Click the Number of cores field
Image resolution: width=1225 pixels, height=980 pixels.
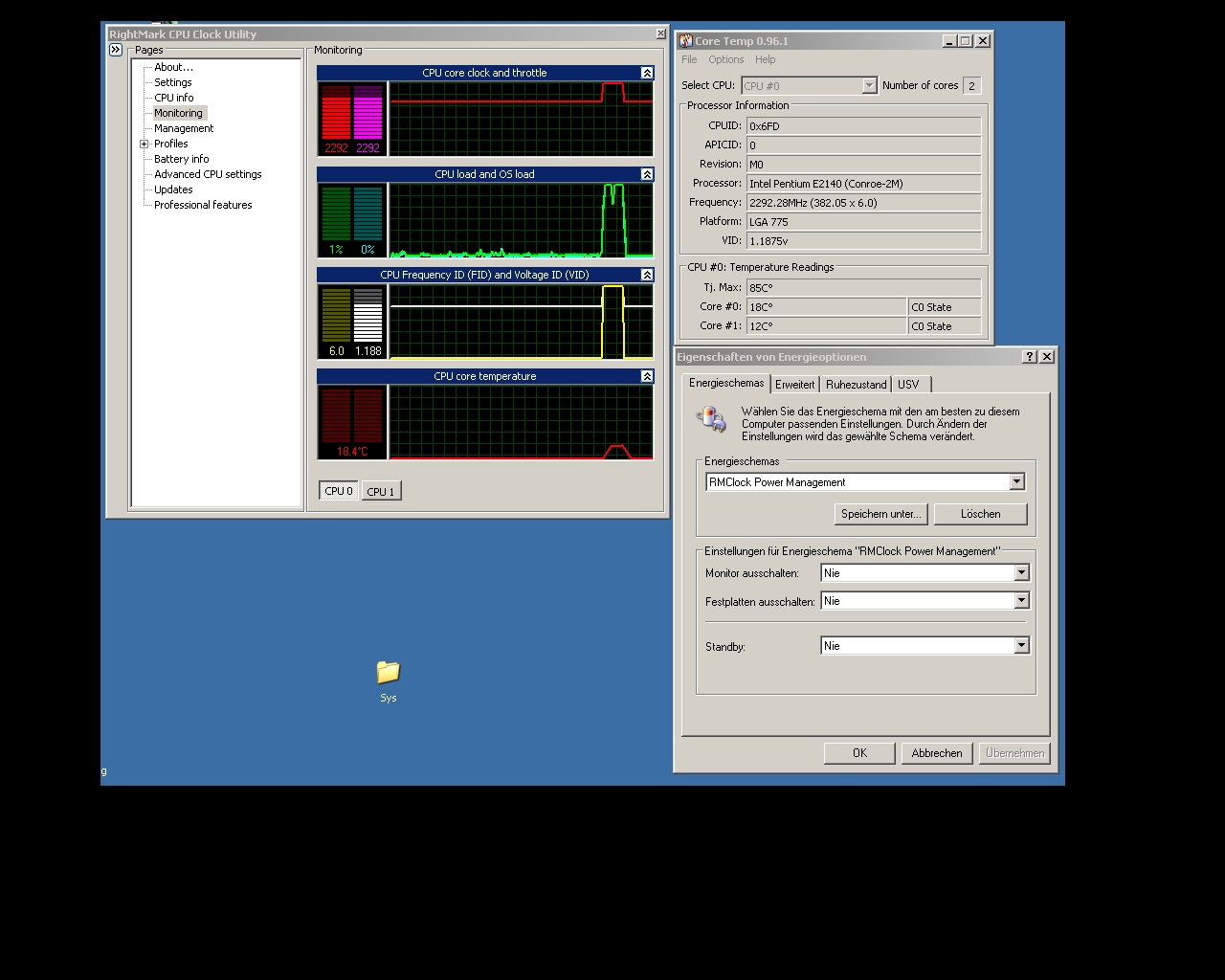971,86
